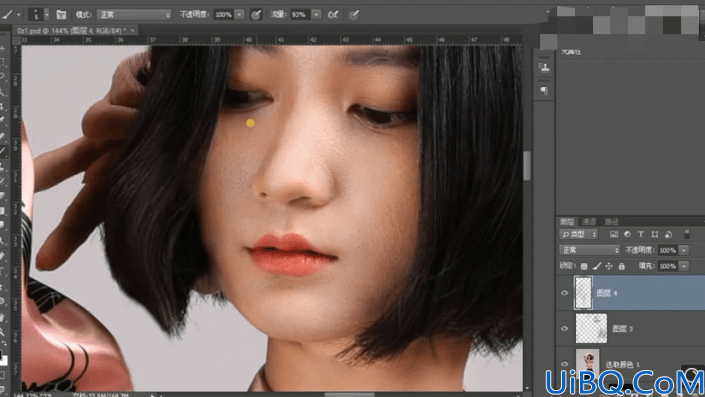Toggle pressure for size icon
The width and height of the screenshot is (705, 397).
[354, 15]
